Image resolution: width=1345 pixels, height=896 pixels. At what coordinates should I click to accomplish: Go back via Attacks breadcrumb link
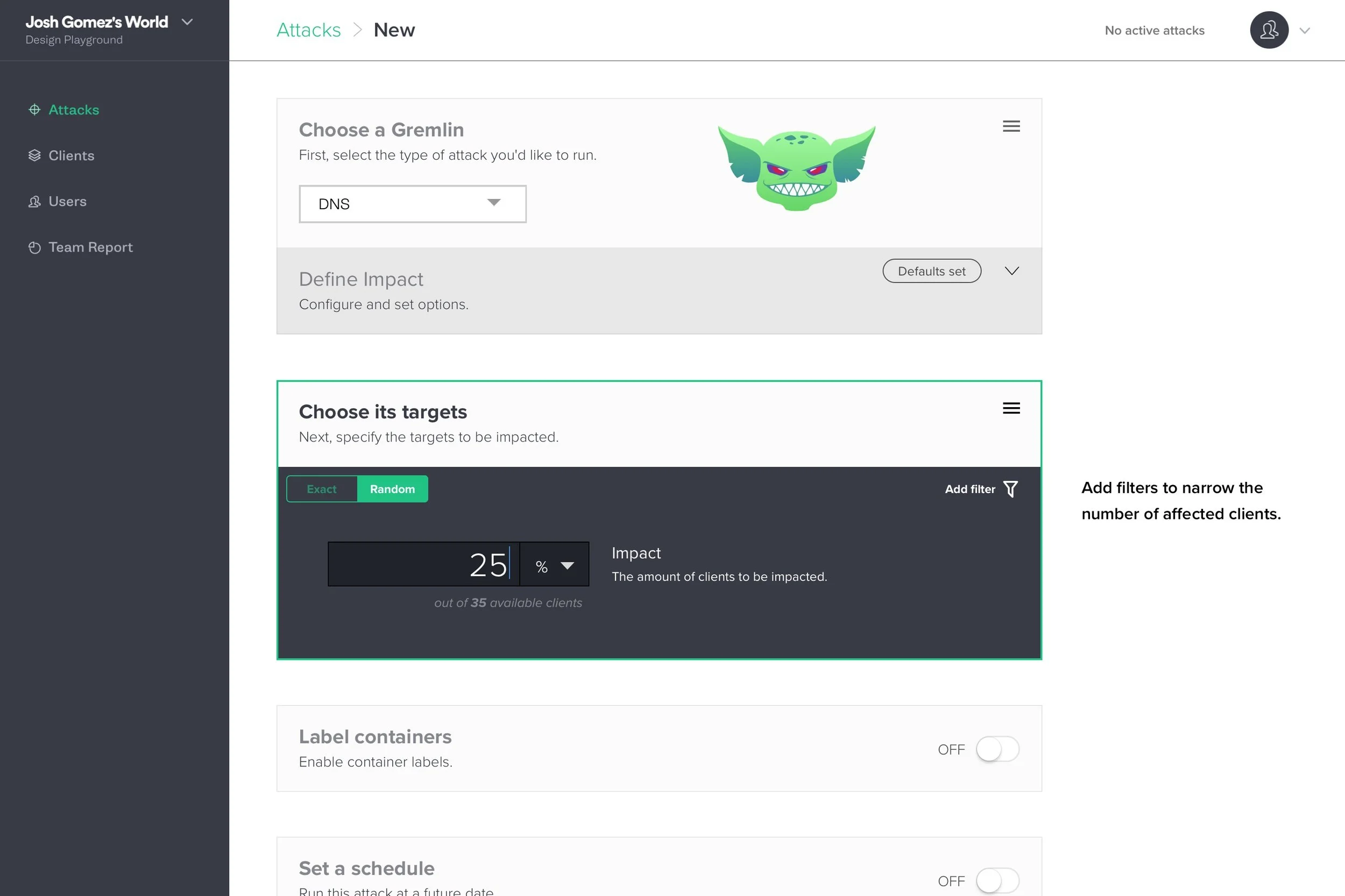308,30
